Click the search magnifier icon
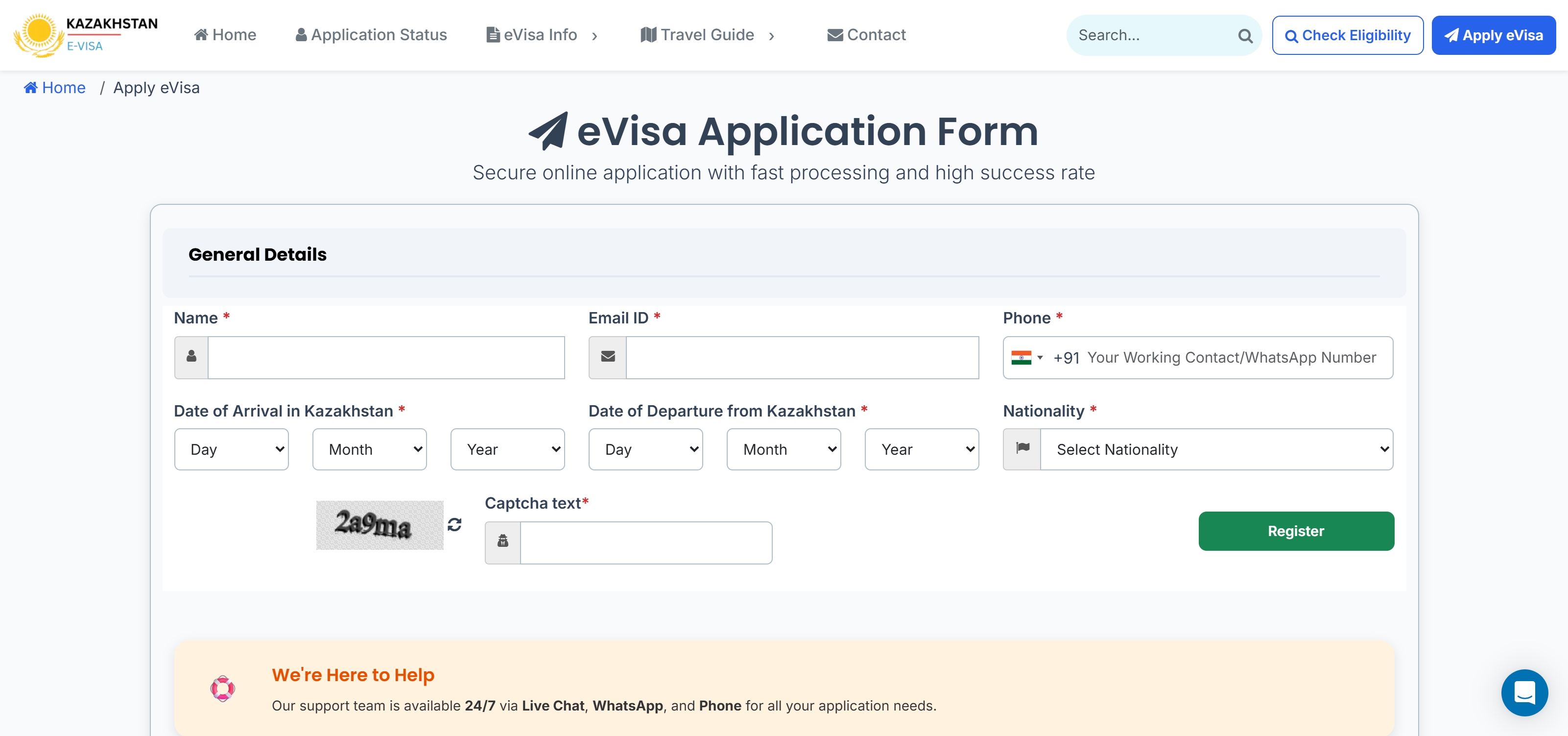This screenshot has height=736, width=1568. (x=1245, y=36)
